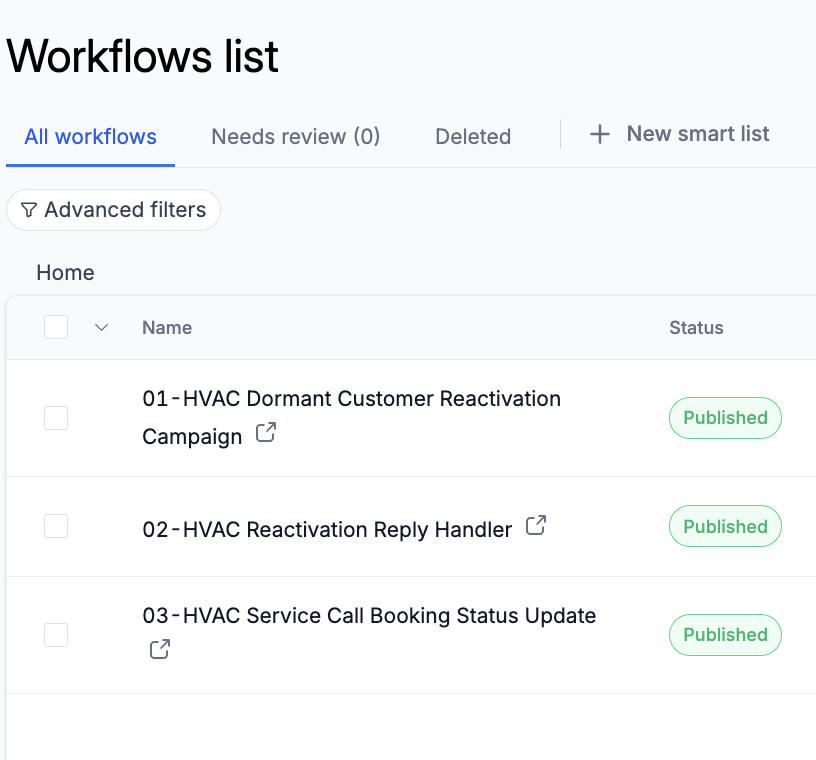The height and width of the screenshot is (760, 816).
Task: Open the Deleted tab
Action: (473, 137)
